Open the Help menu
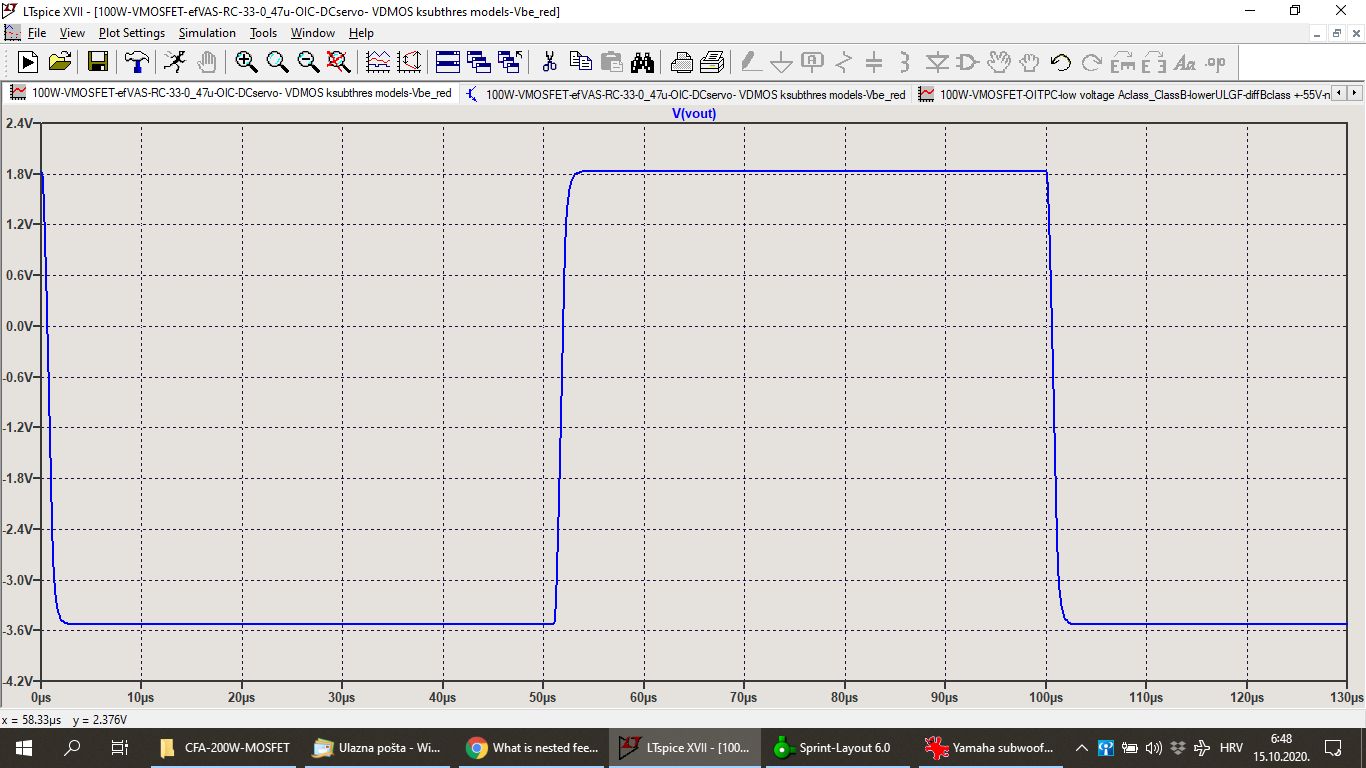 tap(360, 33)
